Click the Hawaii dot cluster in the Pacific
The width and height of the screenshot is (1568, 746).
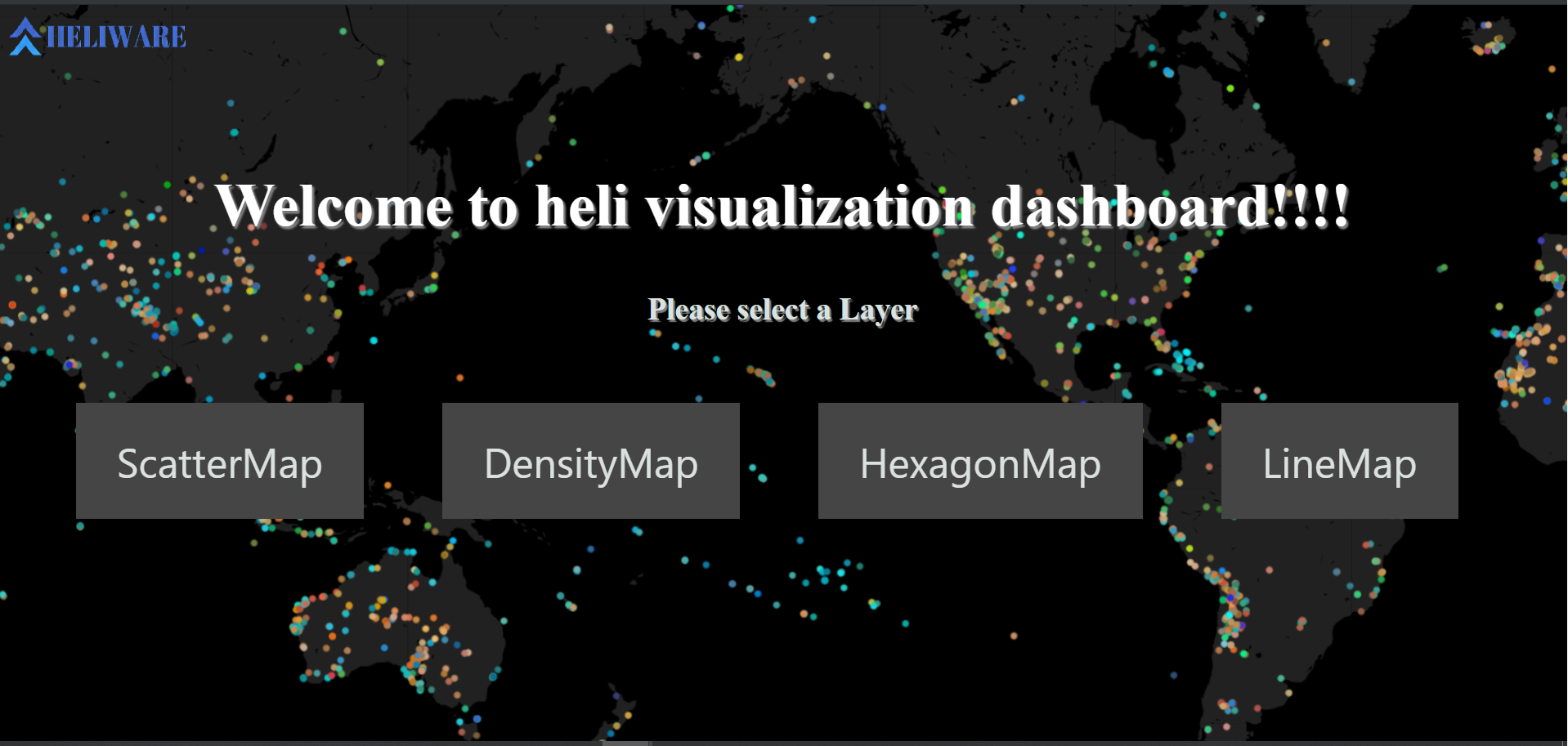point(761,375)
